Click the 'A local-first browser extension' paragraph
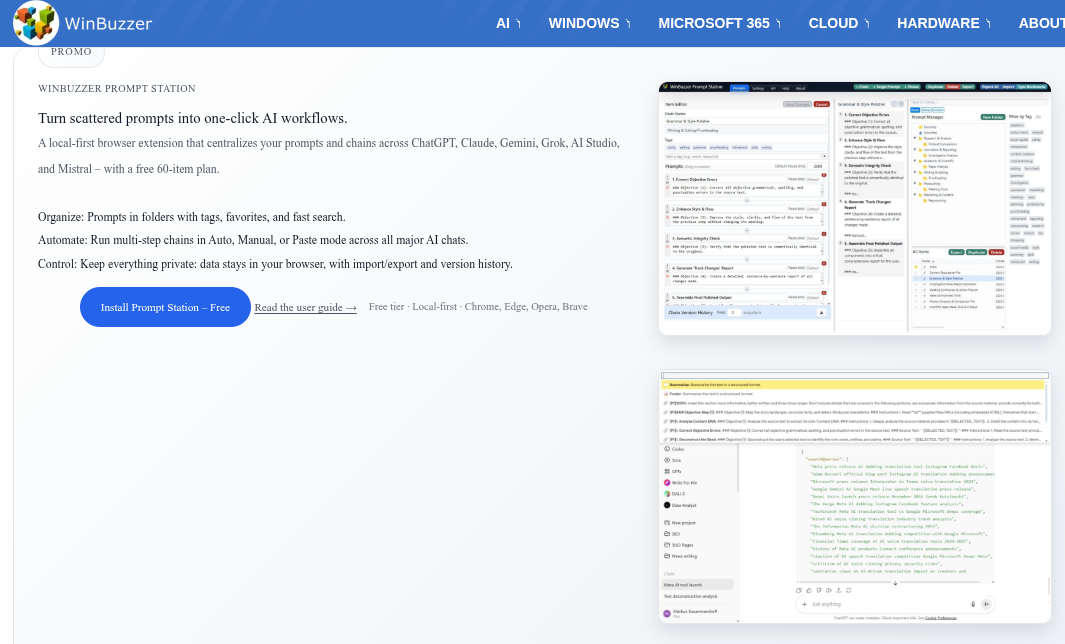Image resolution: width=1065 pixels, height=644 pixels. pos(329,156)
